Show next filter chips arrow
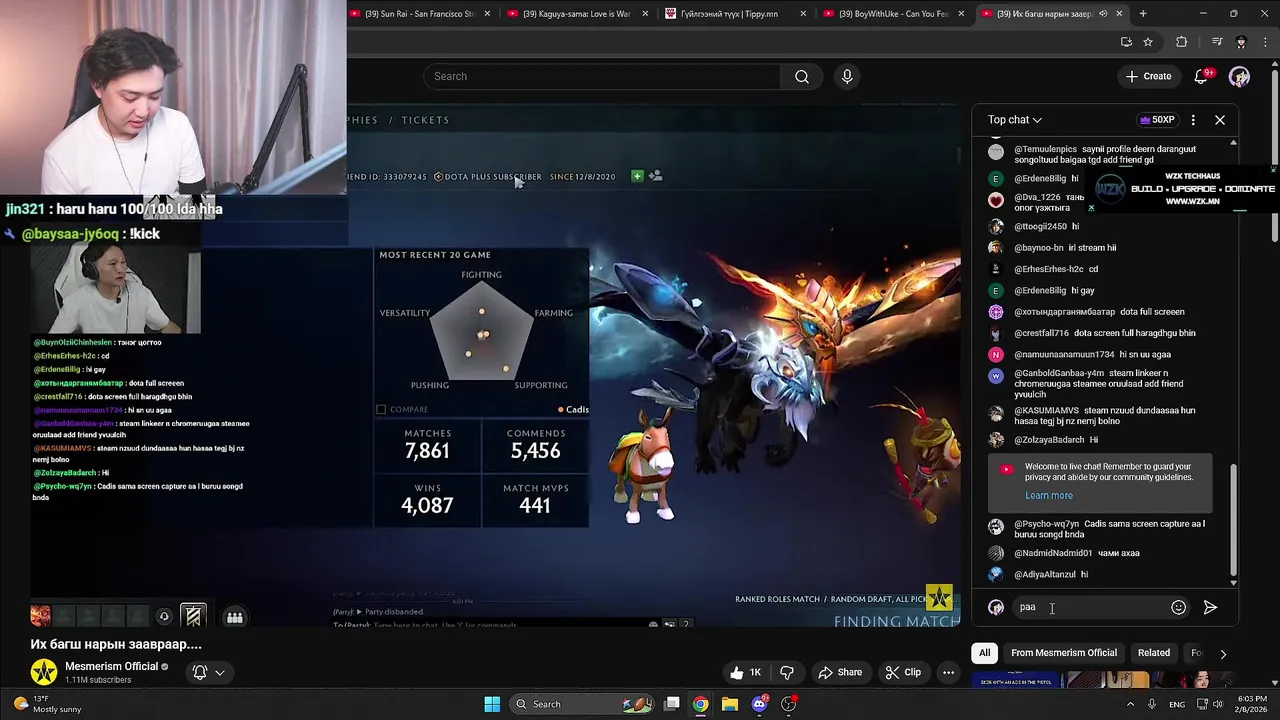1280x720 pixels. tap(1222, 653)
